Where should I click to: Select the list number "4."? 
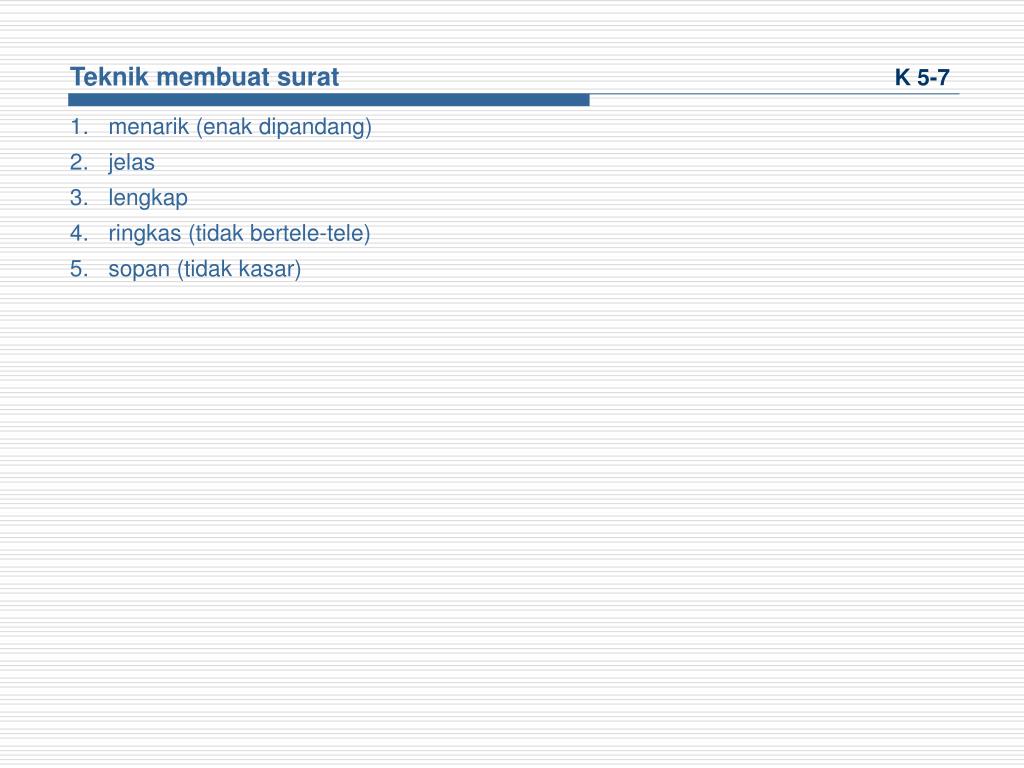pyautogui.click(x=79, y=234)
